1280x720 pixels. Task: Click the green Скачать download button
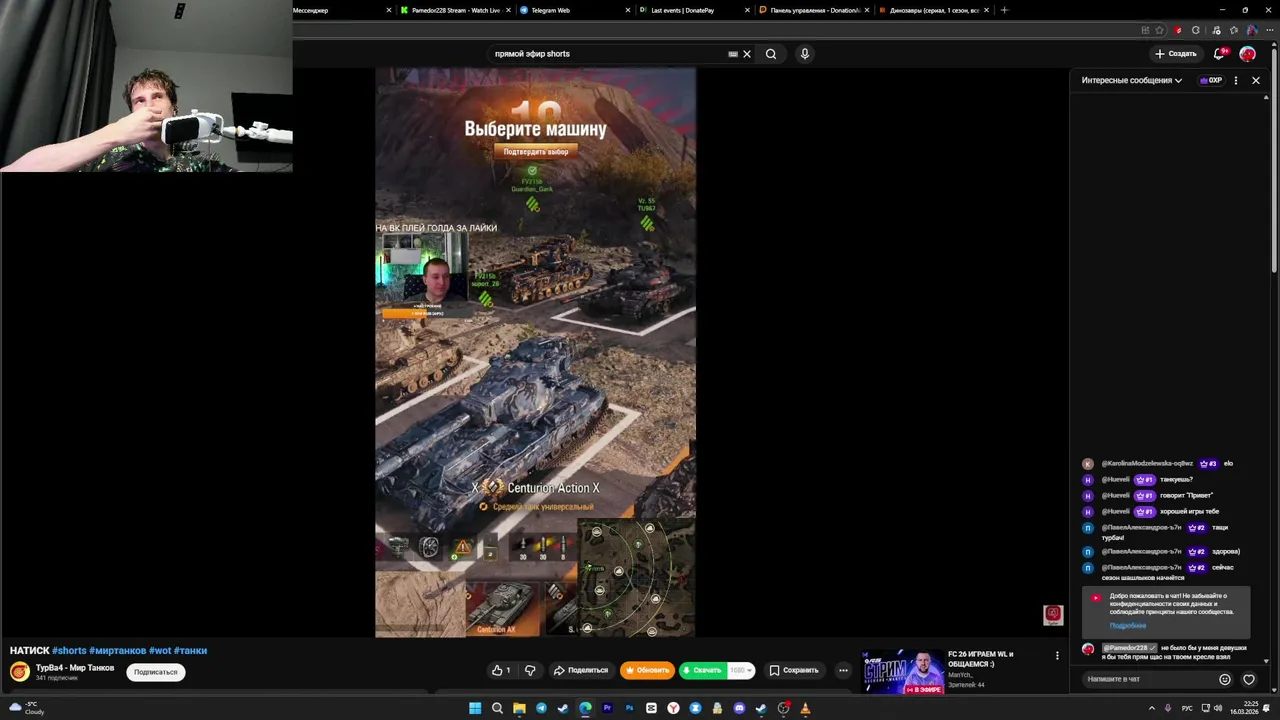click(704, 670)
